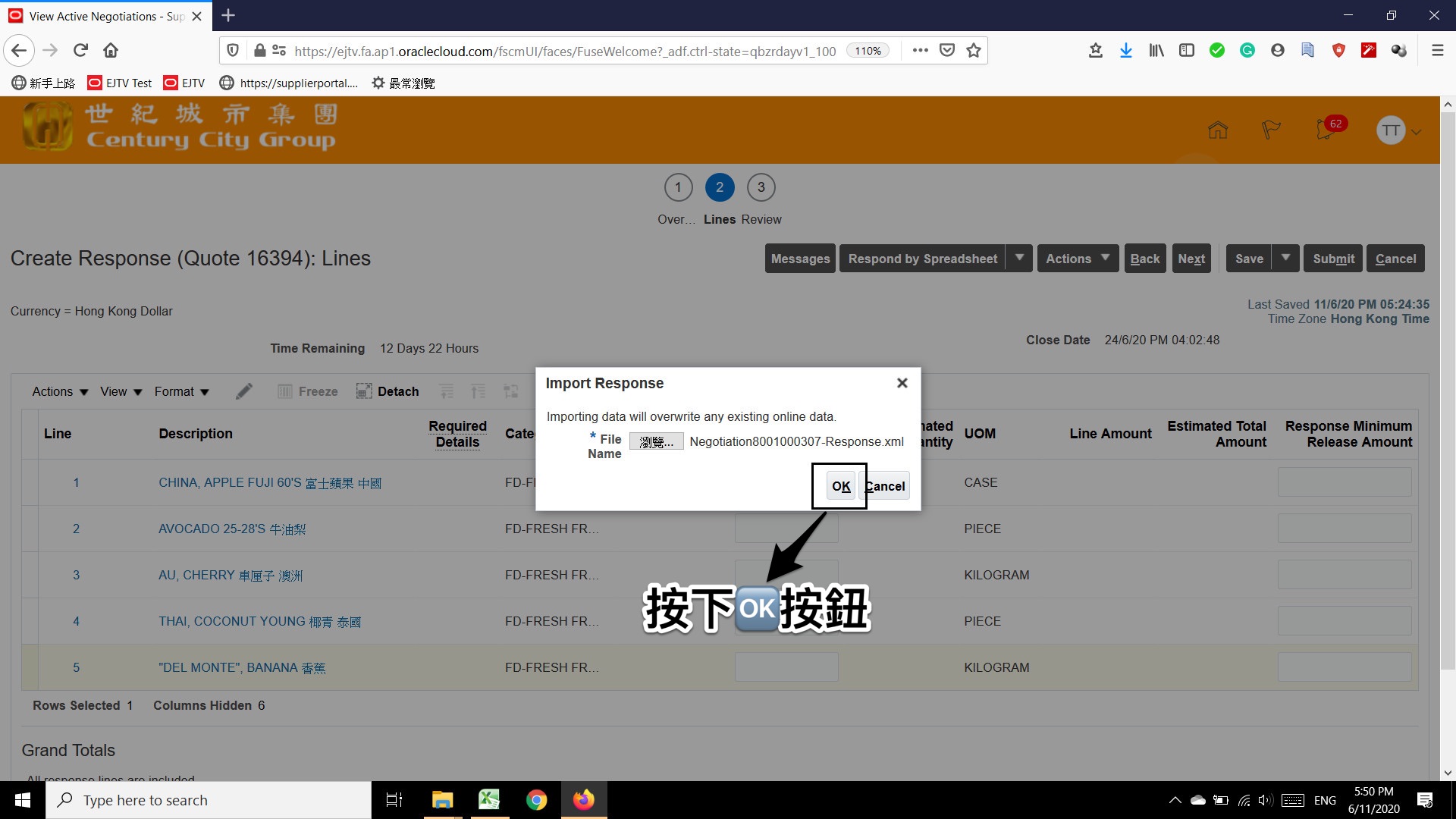Open the table View menu
Viewport: 1456px width, 819px height.
point(121,391)
